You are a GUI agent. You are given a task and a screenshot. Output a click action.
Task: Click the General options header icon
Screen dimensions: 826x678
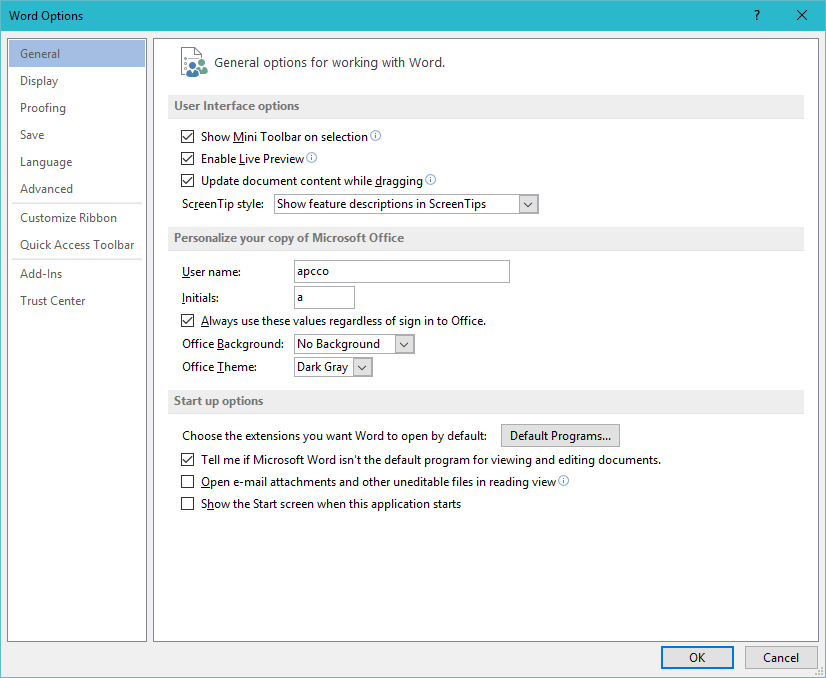(194, 62)
